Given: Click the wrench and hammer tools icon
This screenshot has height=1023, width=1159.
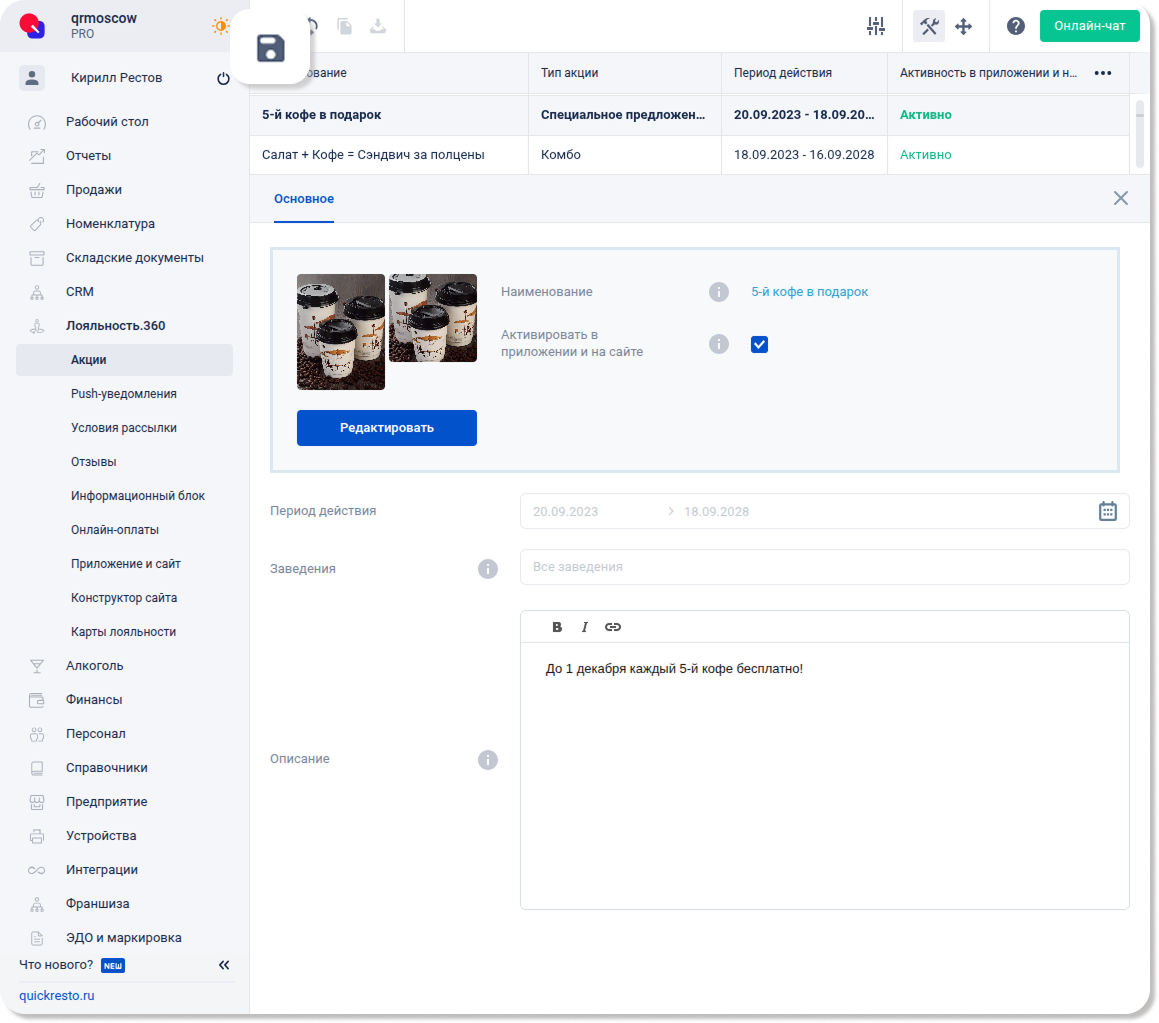Looking at the screenshot, I should (x=929, y=27).
